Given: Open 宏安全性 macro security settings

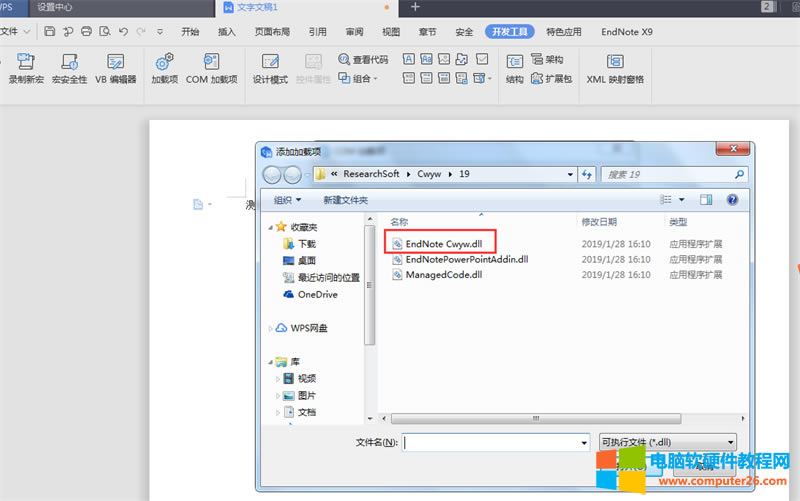Looking at the screenshot, I should 69,62.
